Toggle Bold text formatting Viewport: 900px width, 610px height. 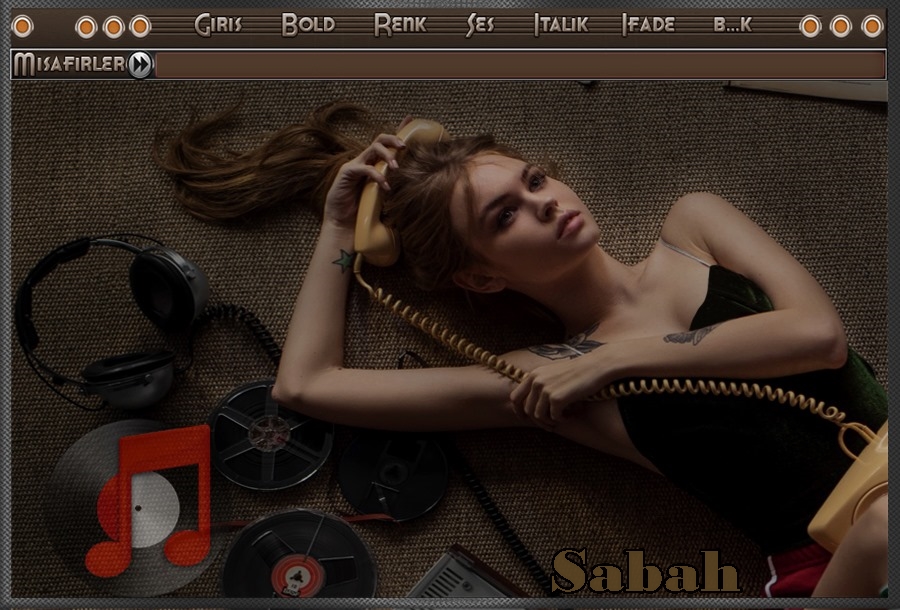pos(308,25)
